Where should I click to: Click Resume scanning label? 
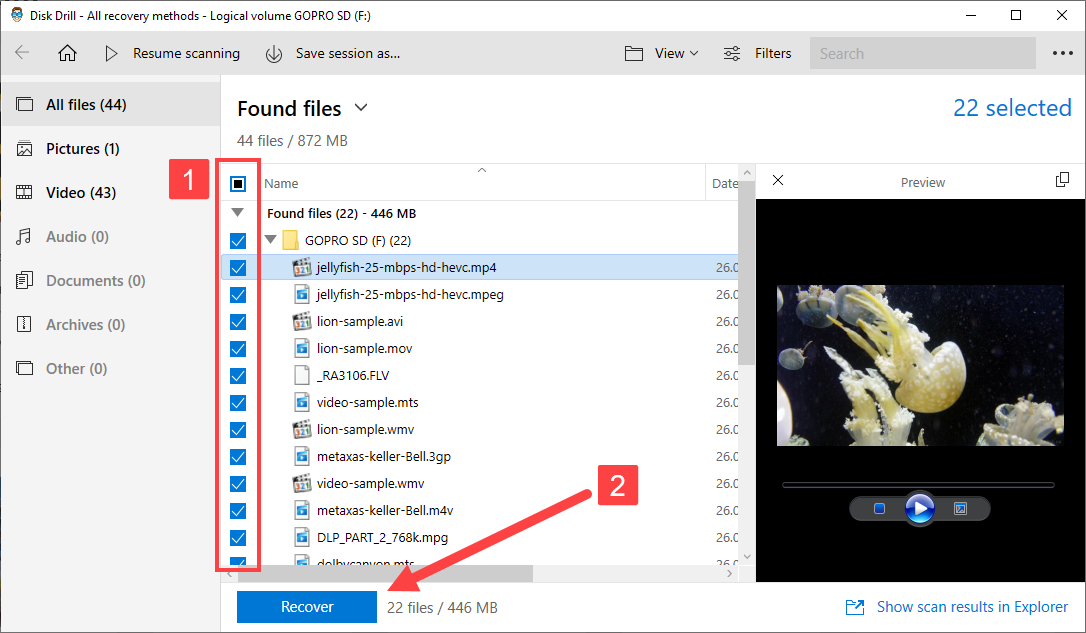click(x=186, y=53)
